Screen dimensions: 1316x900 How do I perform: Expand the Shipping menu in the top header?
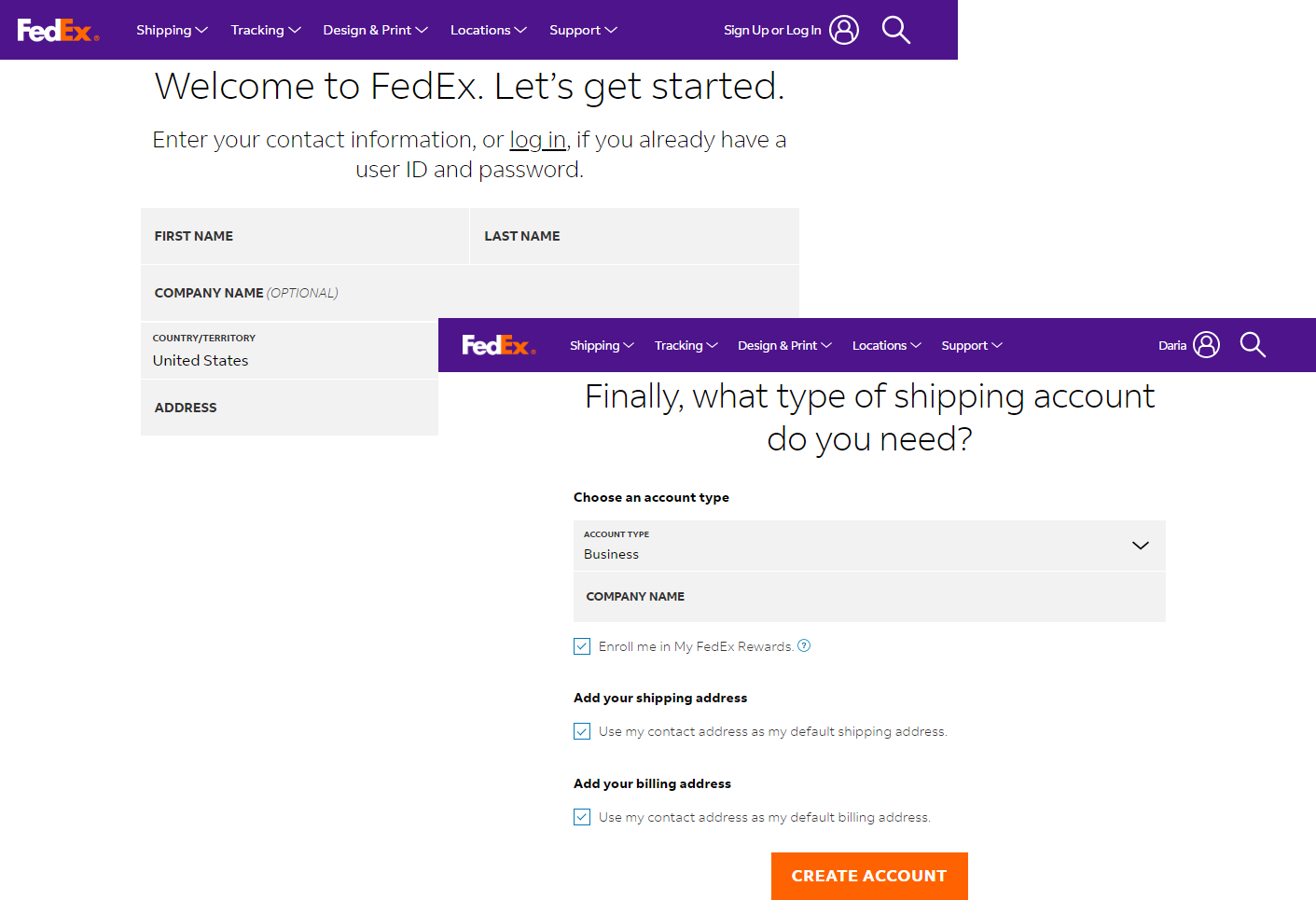172,30
